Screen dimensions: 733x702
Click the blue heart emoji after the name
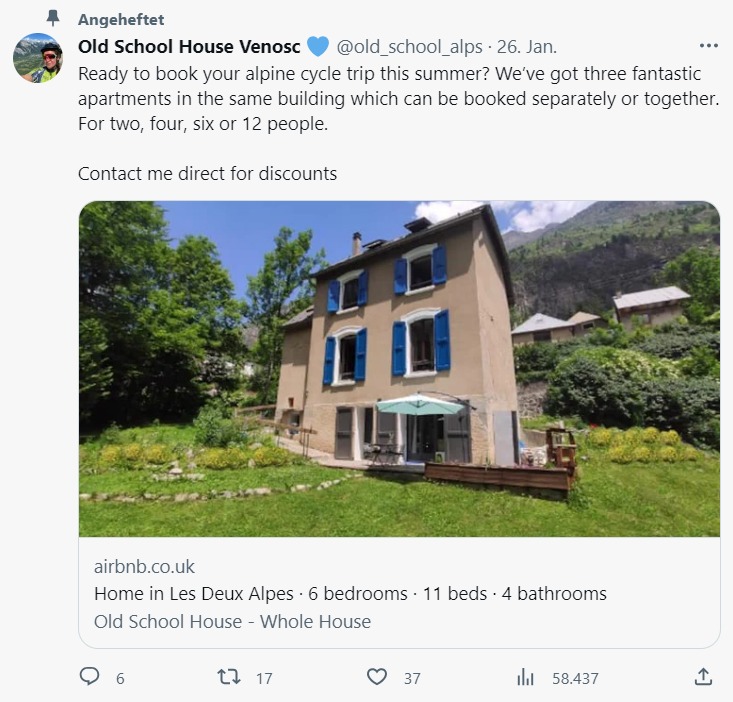point(317,47)
